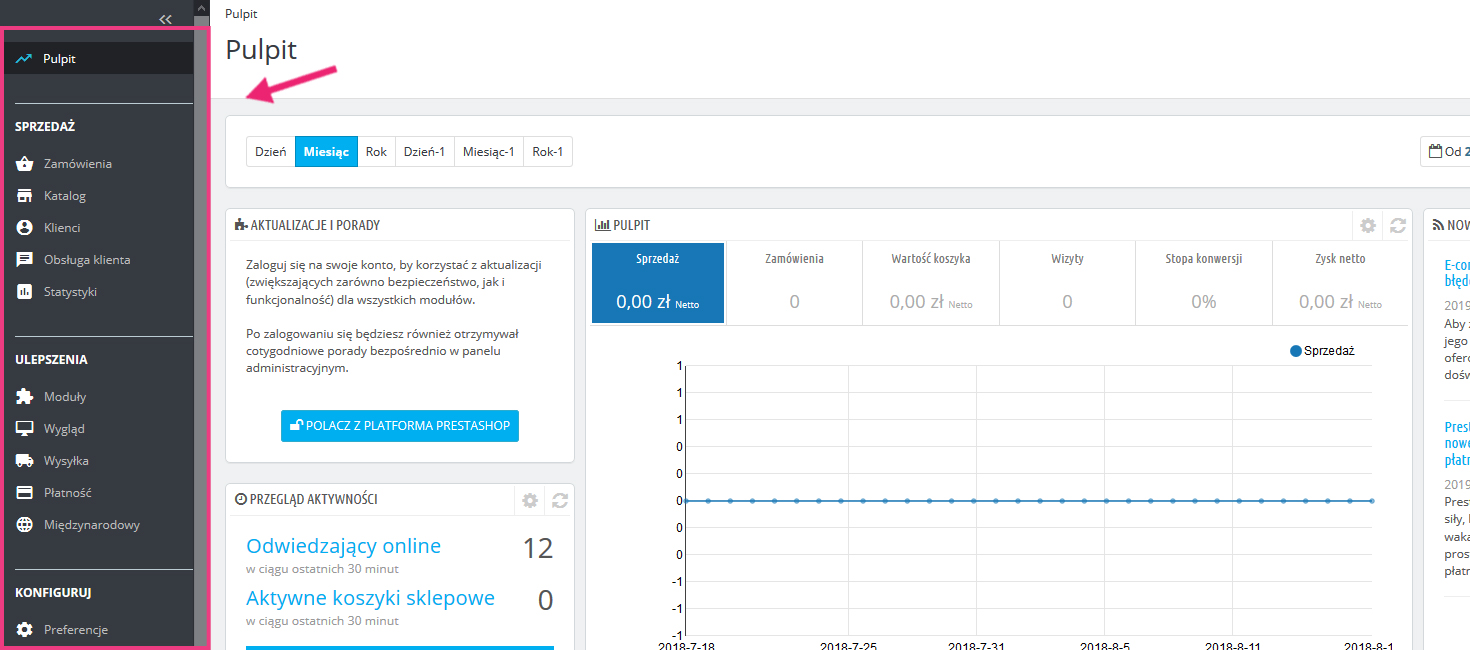
Task: Refresh the Przegląd aktywności panel
Action: tap(560, 500)
